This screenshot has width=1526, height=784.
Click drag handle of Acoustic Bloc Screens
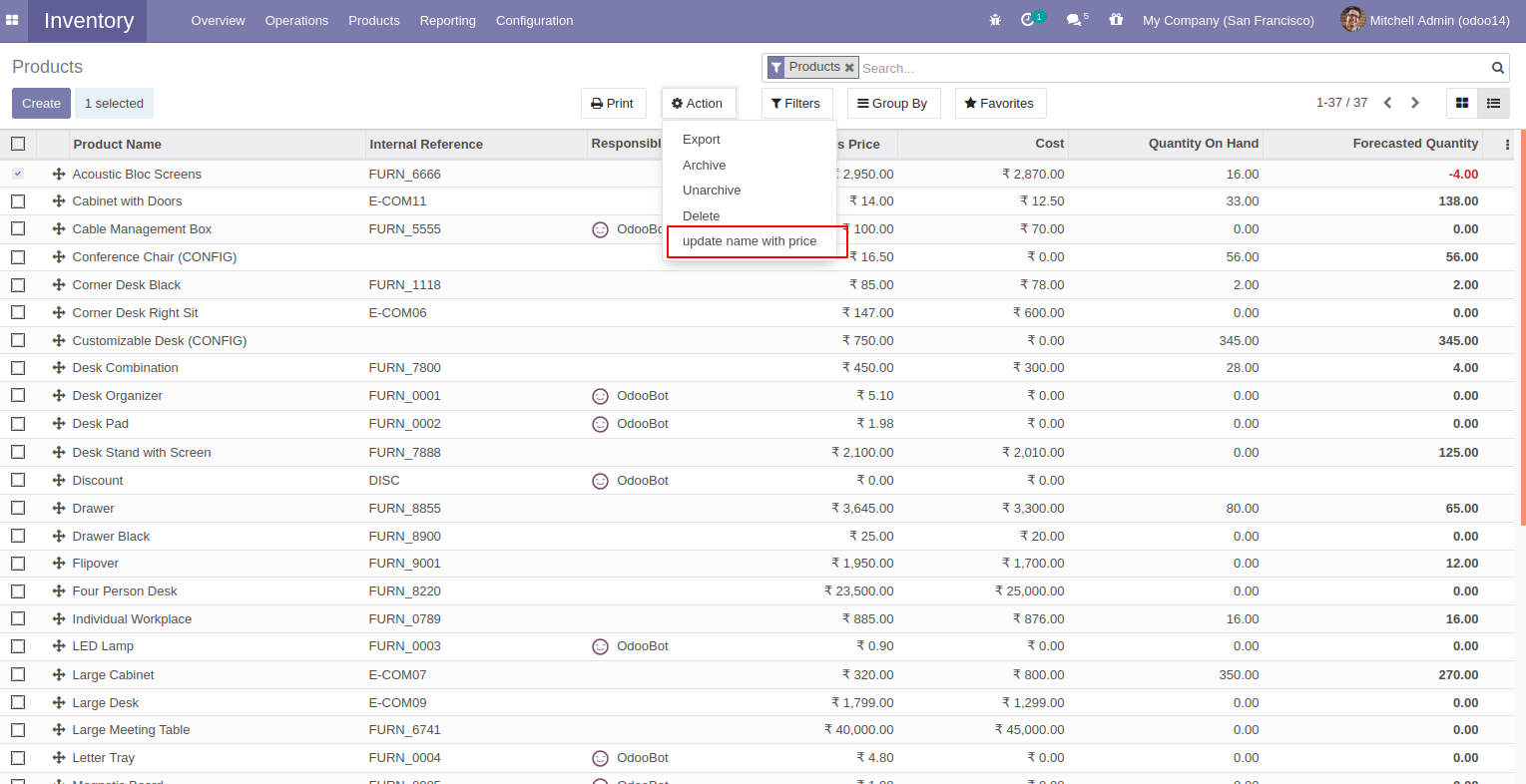[59, 174]
